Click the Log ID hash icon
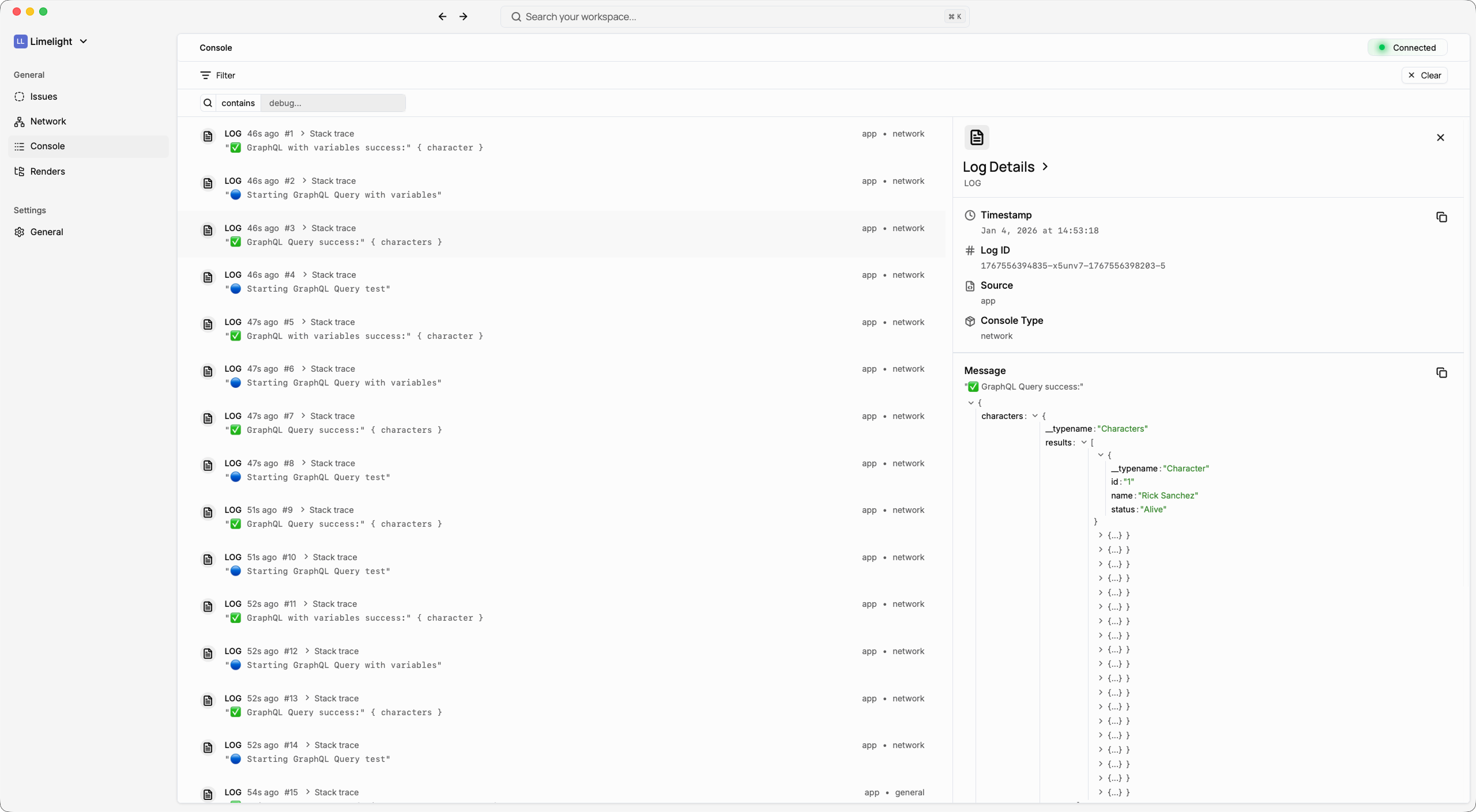The image size is (1476, 812). coord(970,251)
